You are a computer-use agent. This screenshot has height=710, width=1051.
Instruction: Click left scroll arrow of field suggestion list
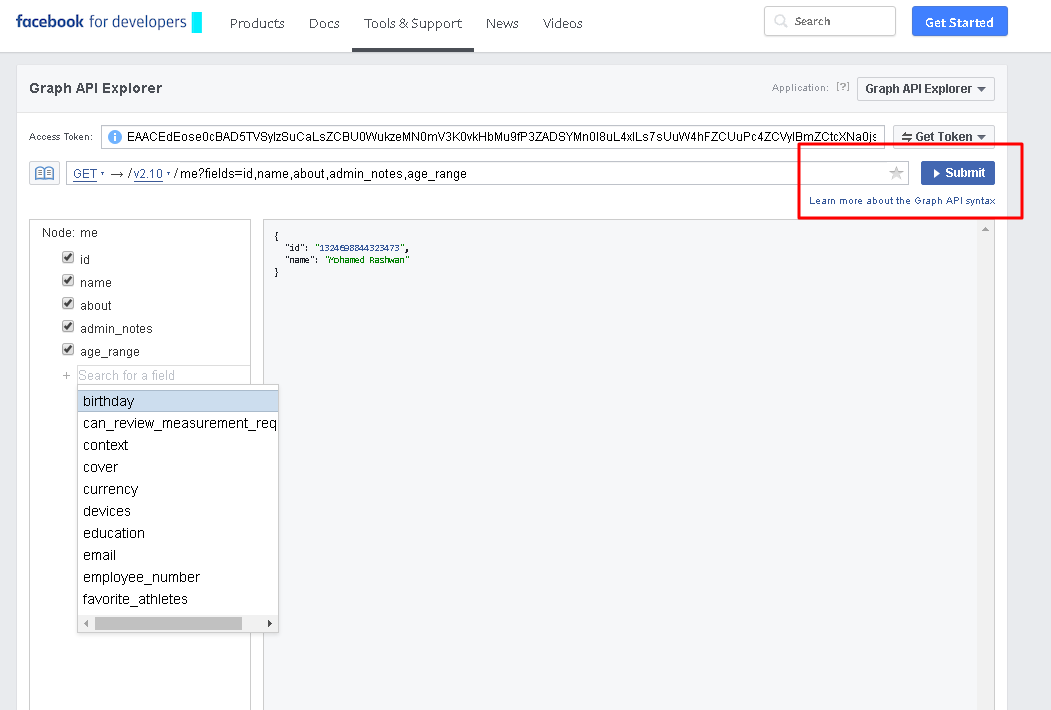pyautogui.click(x=86, y=623)
